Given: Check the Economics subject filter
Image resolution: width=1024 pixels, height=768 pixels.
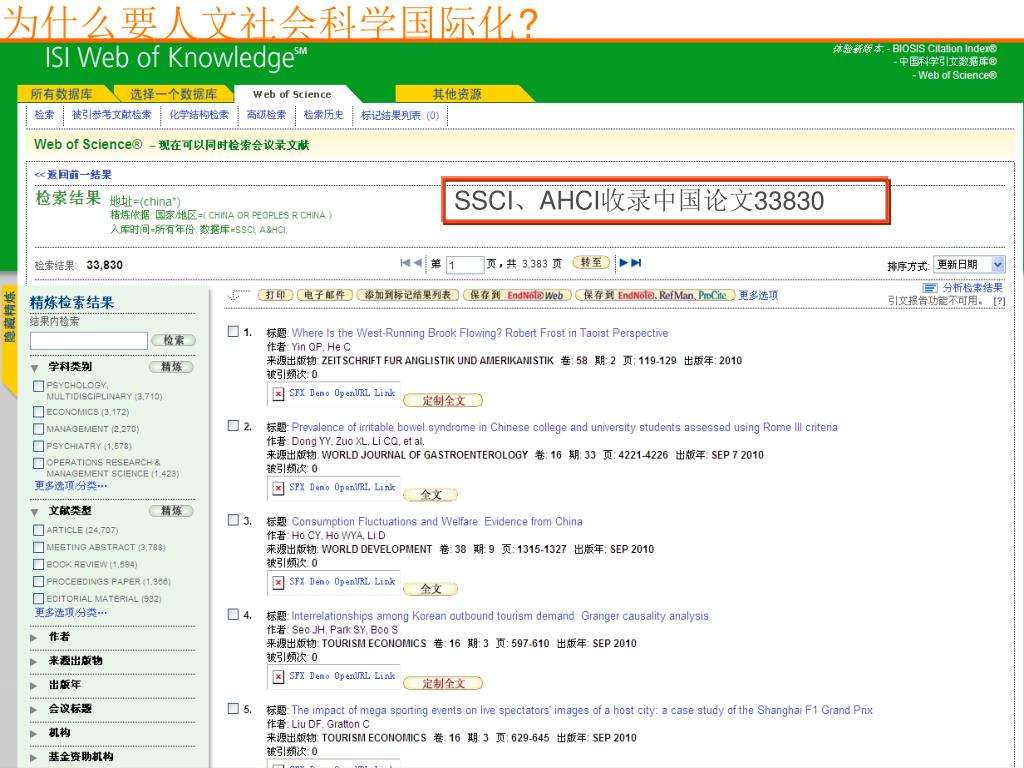Looking at the screenshot, I should pyautogui.click(x=39, y=412).
